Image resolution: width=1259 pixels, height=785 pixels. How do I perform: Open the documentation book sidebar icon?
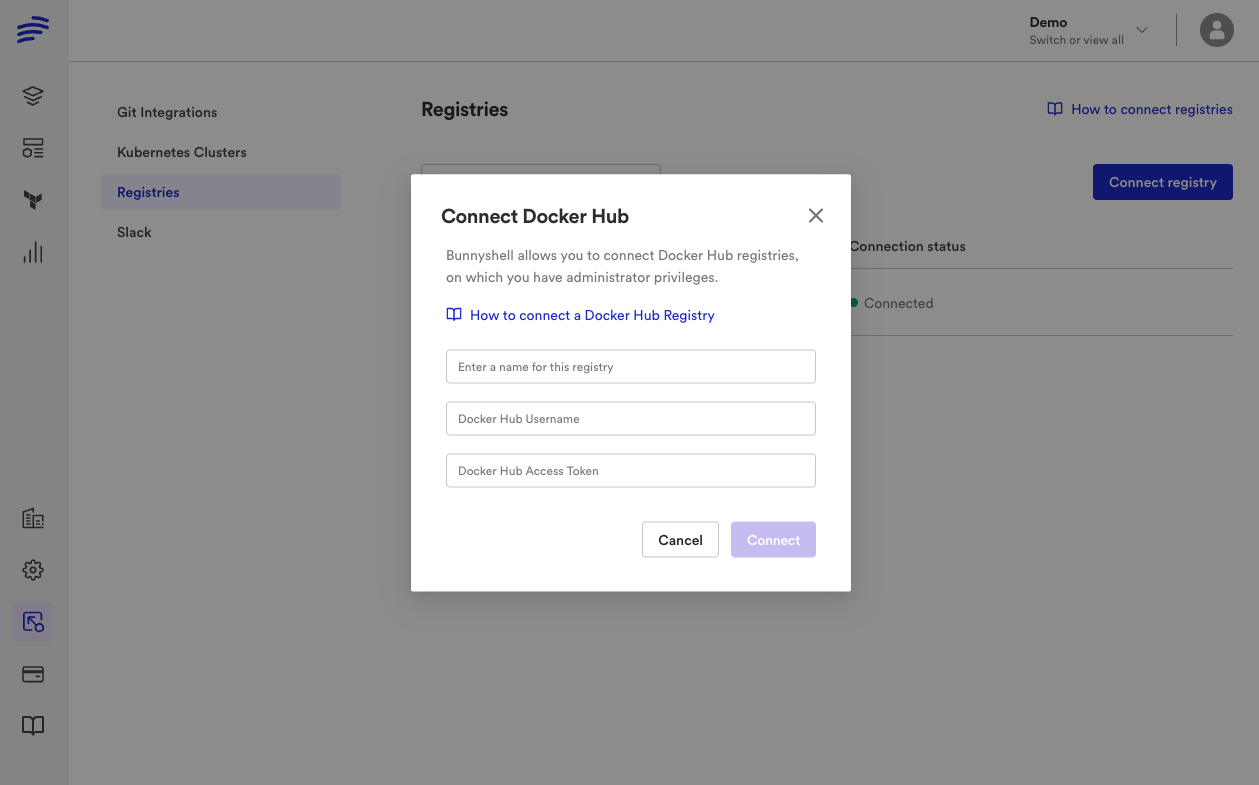point(33,726)
